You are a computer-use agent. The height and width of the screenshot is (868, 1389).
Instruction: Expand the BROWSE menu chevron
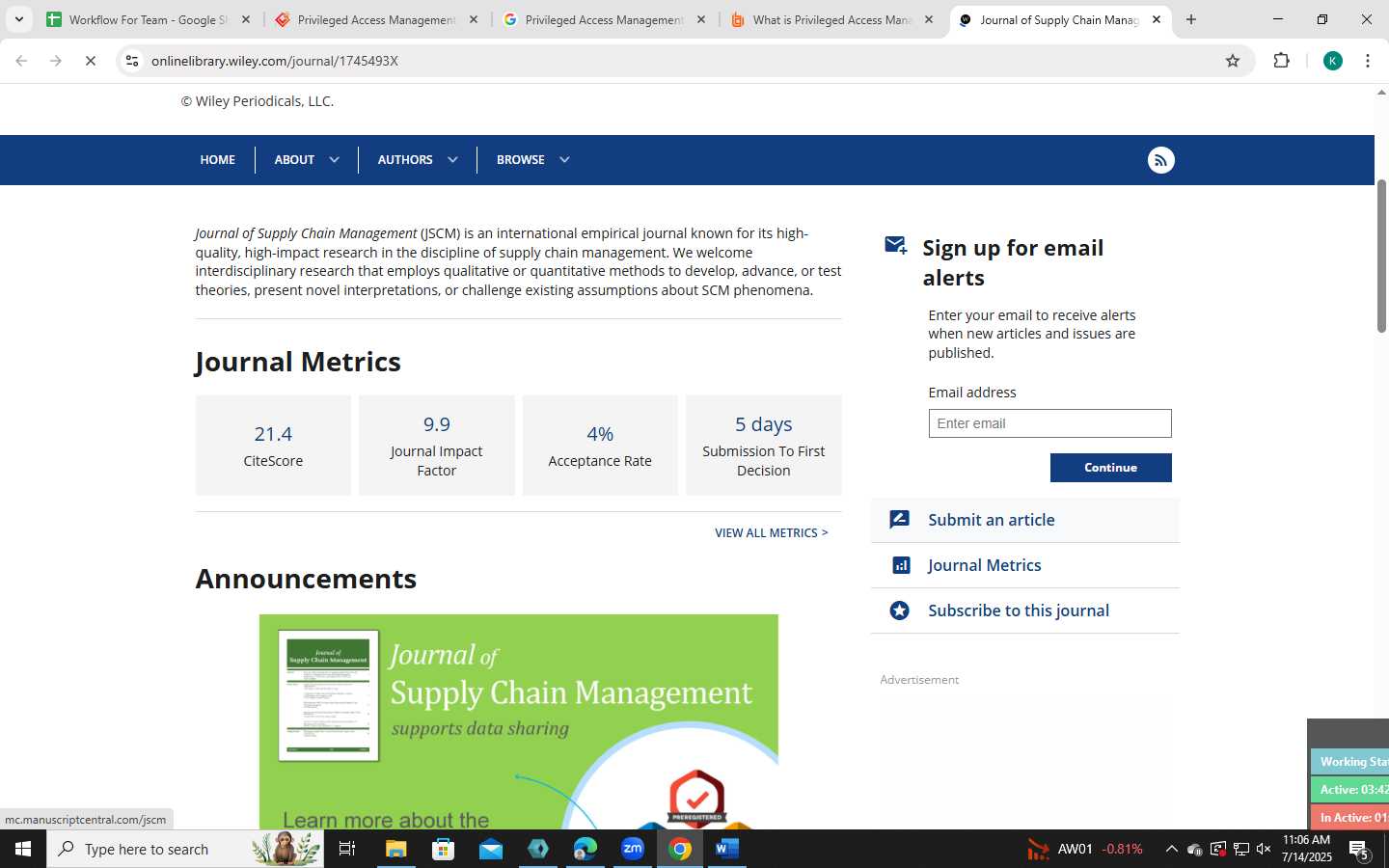pos(564,160)
